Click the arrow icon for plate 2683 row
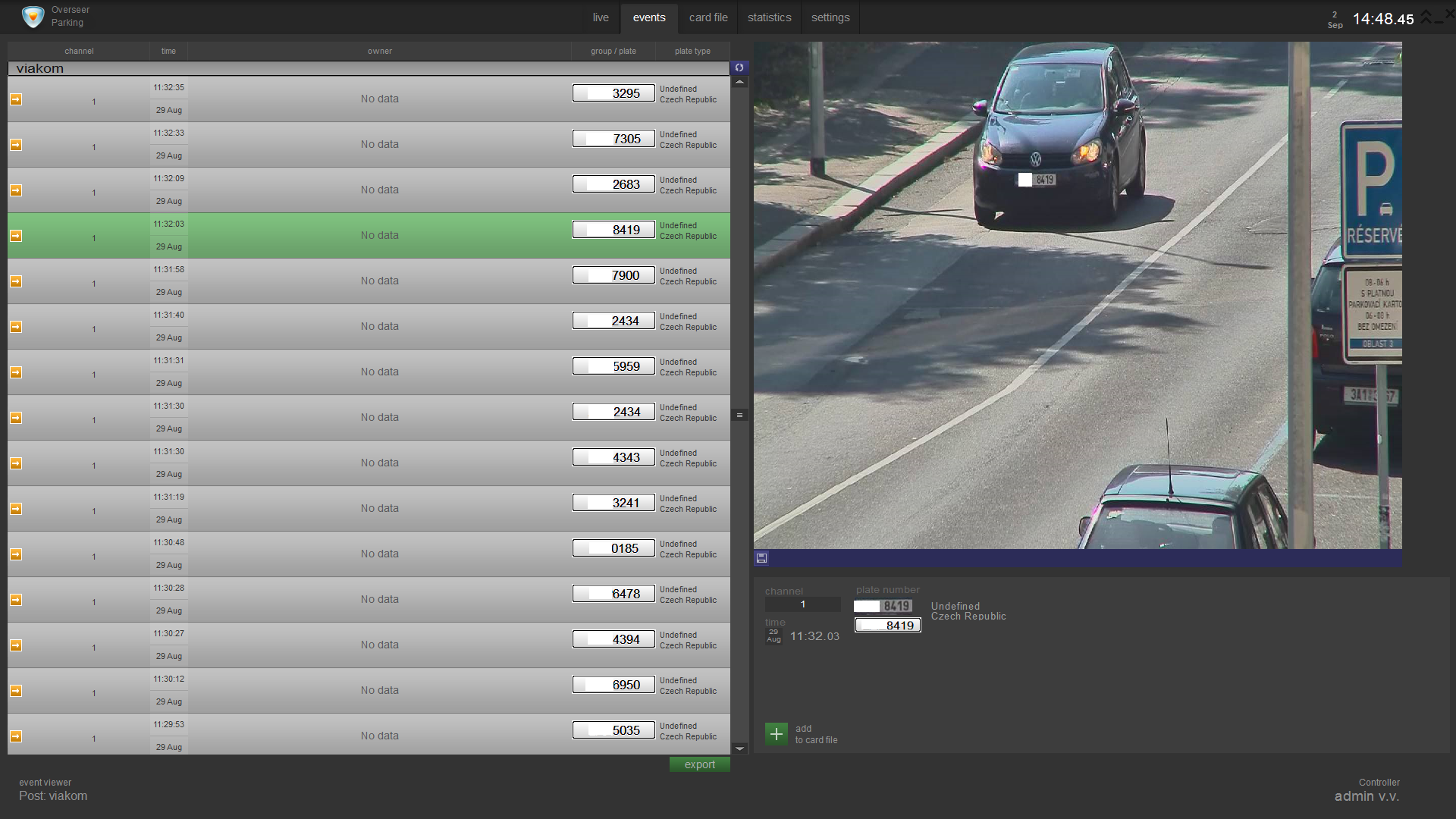The image size is (1456, 819). (x=16, y=190)
